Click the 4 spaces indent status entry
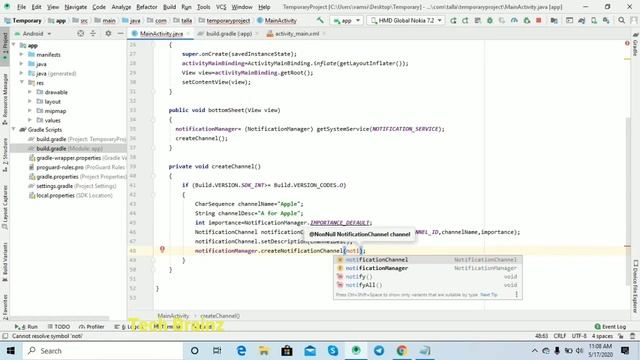 [602, 336]
